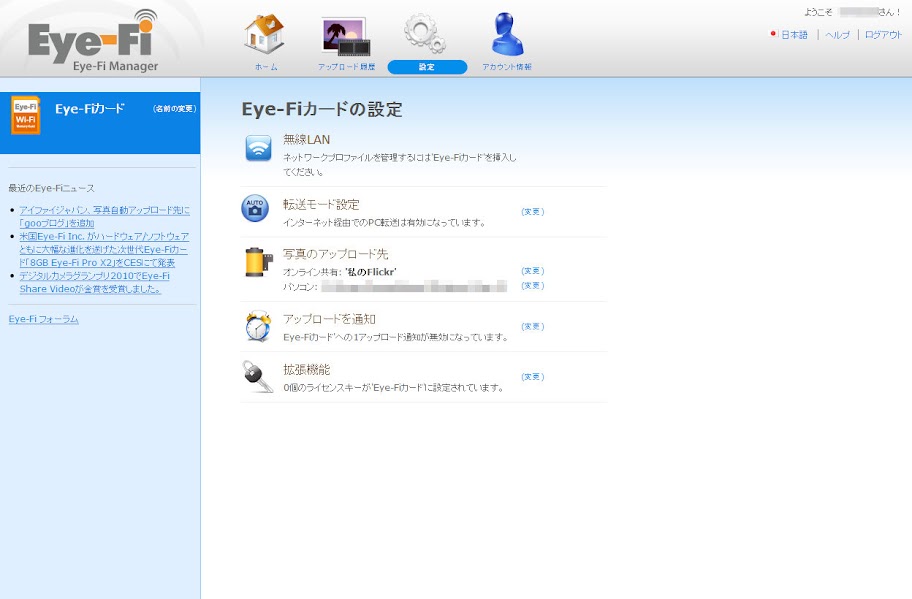Click the key extension features icon
This screenshot has height=599, width=912.
point(257,376)
